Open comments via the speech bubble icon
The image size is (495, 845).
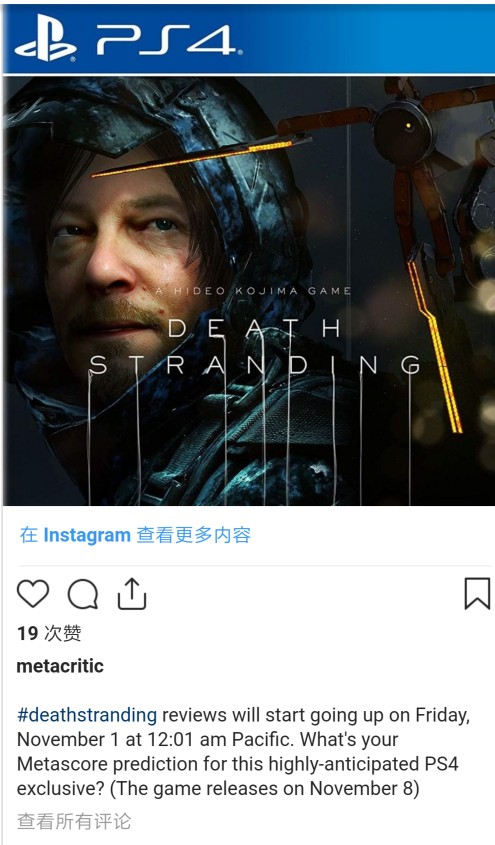pos(83,594)
